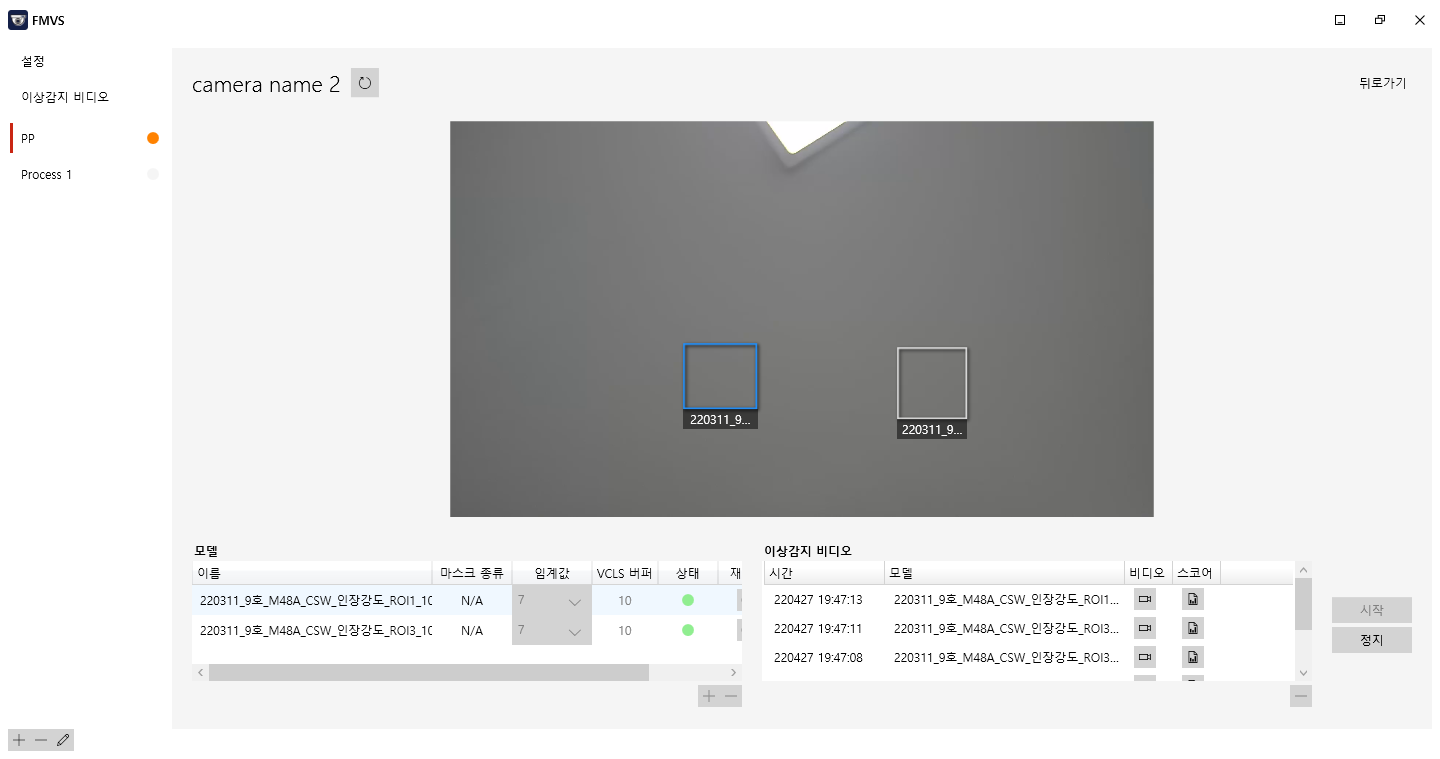
Task: Expand threshold dropdown for the ROI3 model
Action: [574, 631]
